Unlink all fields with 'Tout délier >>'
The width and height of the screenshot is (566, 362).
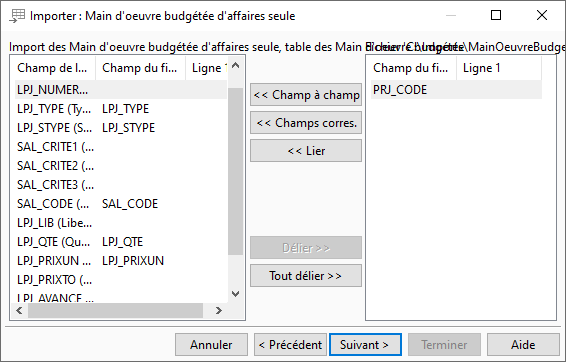[x=306, y=276]
